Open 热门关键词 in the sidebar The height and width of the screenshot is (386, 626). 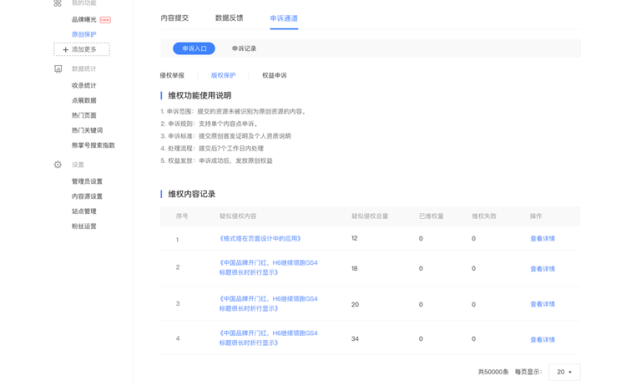[x=87, y=130]
